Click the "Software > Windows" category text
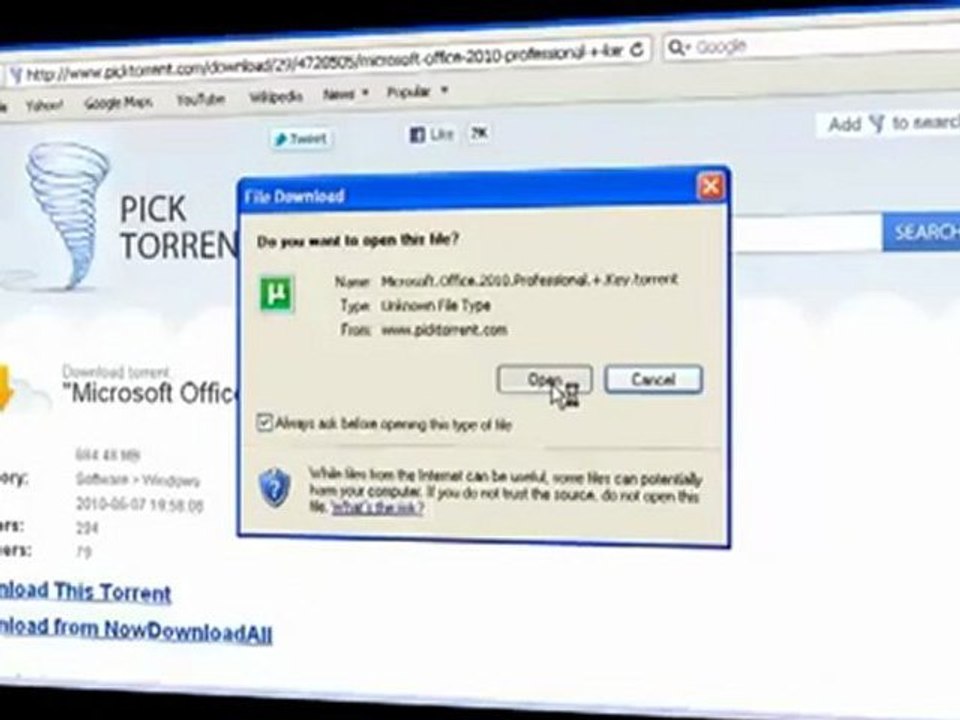Viewport: 960px width, 720px height. (138, 479)
